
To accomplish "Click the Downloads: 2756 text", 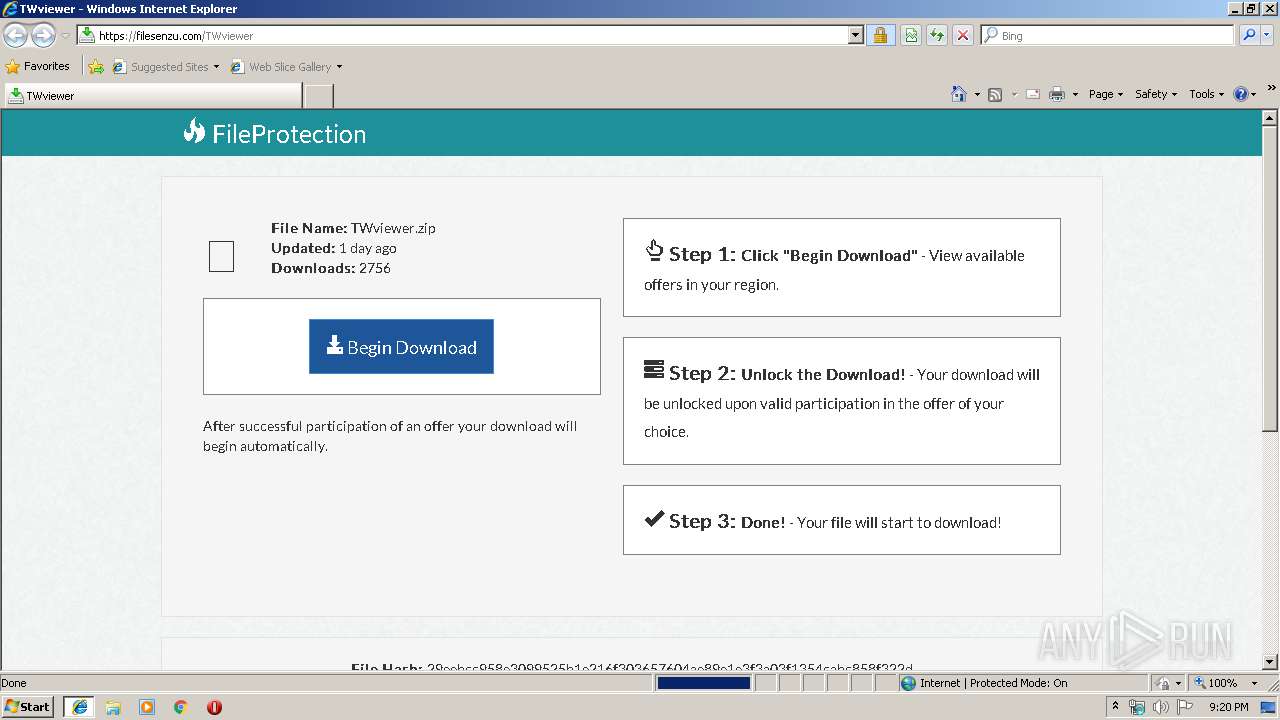I will tap(331, 268).
